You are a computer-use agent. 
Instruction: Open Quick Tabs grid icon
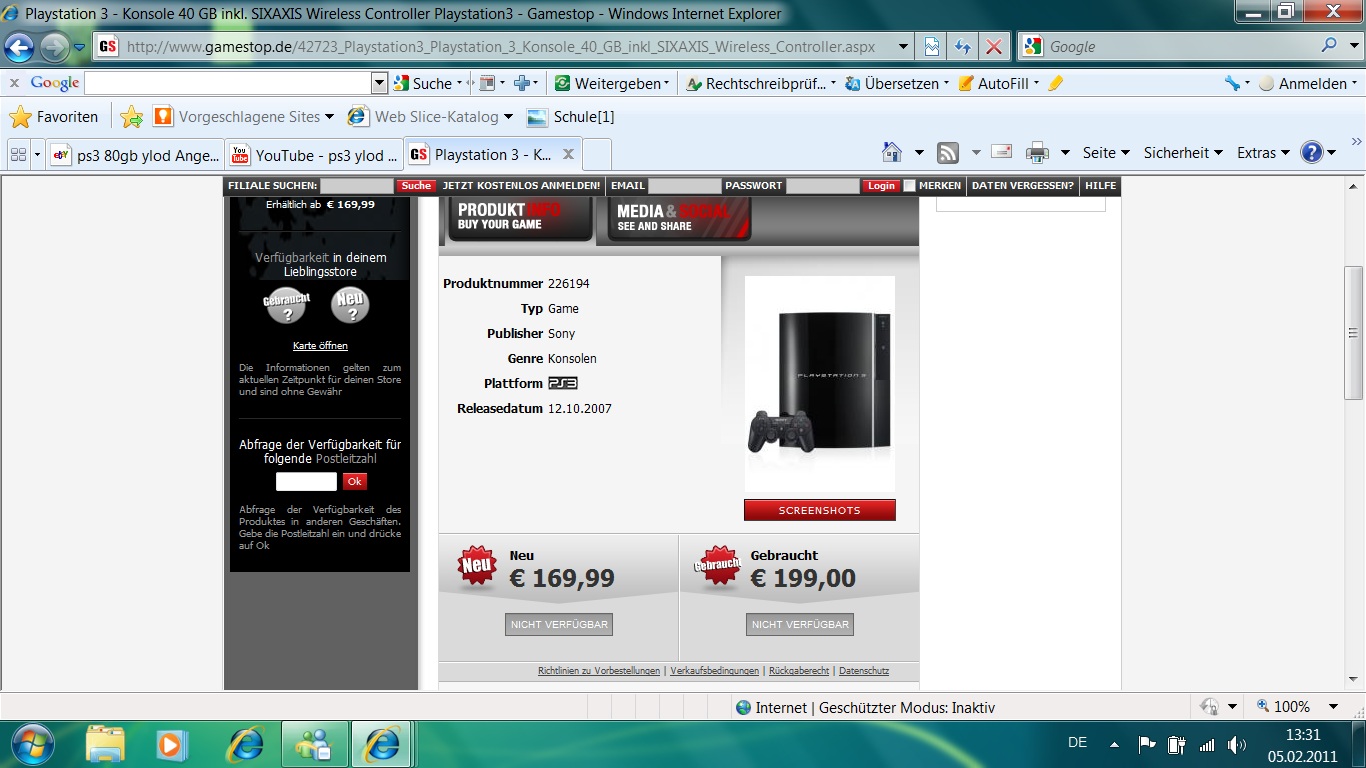(x=17, y=155)
